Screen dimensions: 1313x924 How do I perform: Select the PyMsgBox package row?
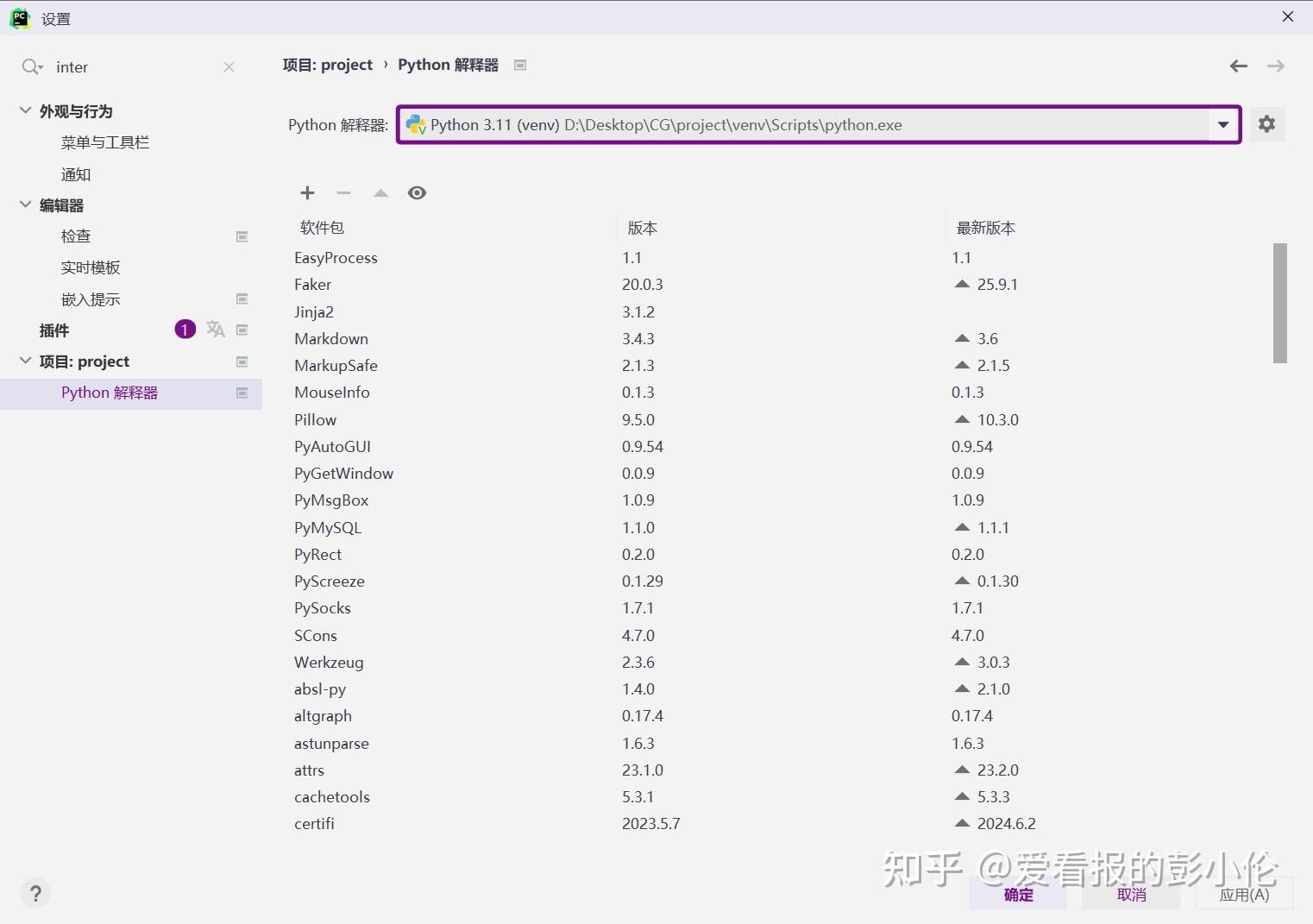click(x=780, y=500)
